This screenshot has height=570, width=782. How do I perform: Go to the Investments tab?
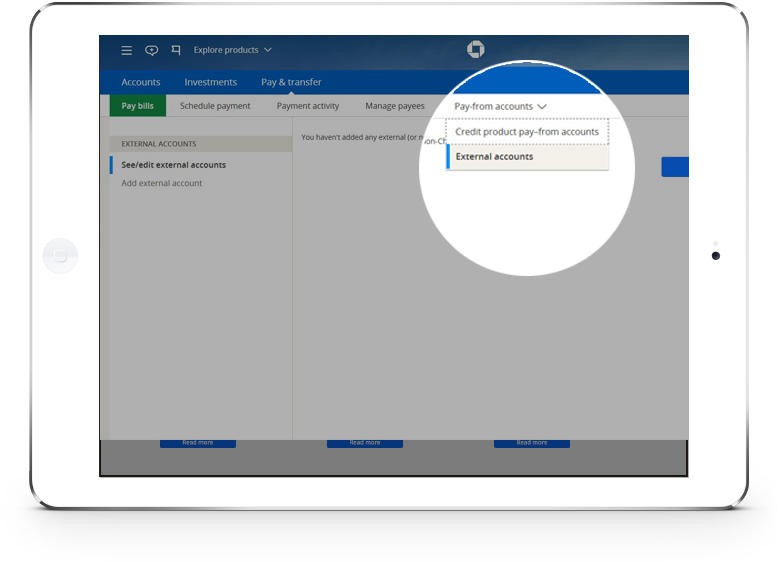(x=210, y=82)
